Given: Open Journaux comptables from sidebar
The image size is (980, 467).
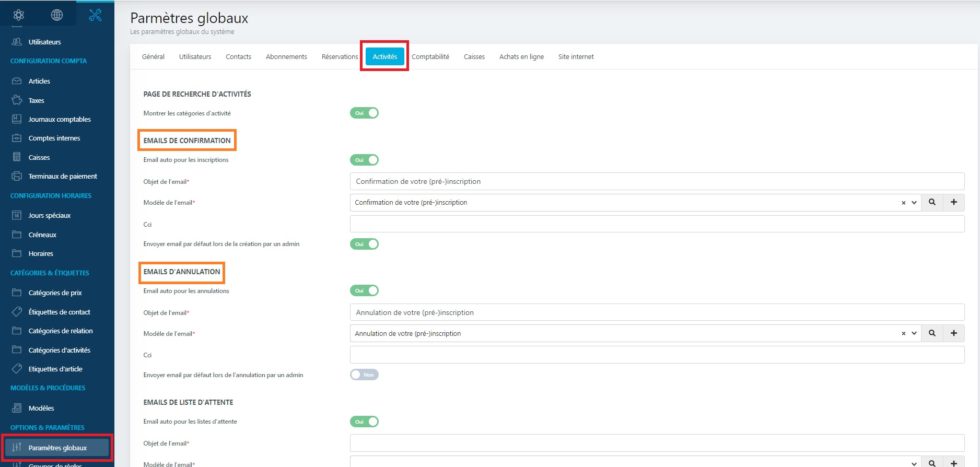Looking at the screenshot, I should 59,119.
